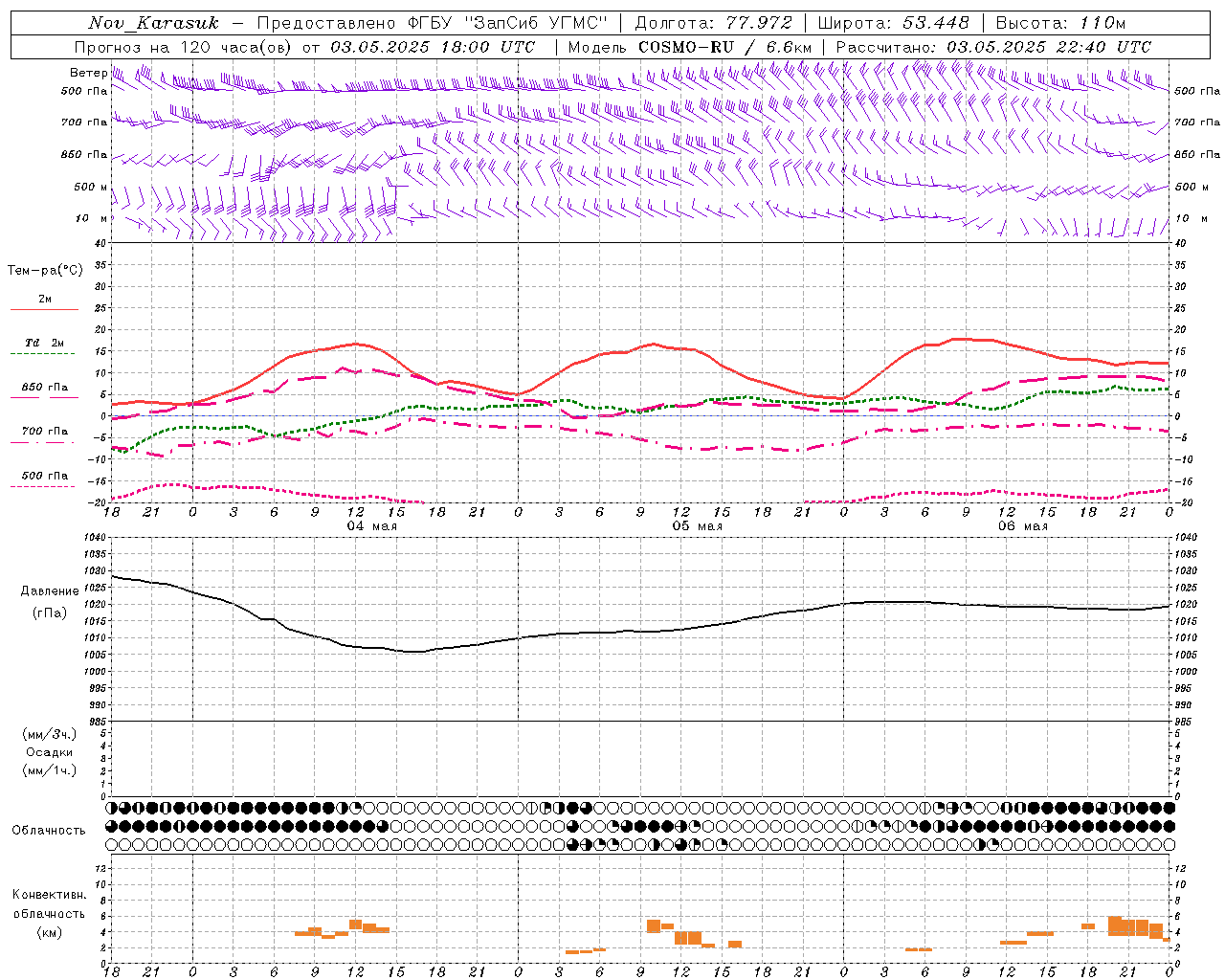Click 'Предоставлено ФГБУ "ЗапСиб УГМС"' text
The width and height of the screenshot is (1225, 980).
coord(433,23)
